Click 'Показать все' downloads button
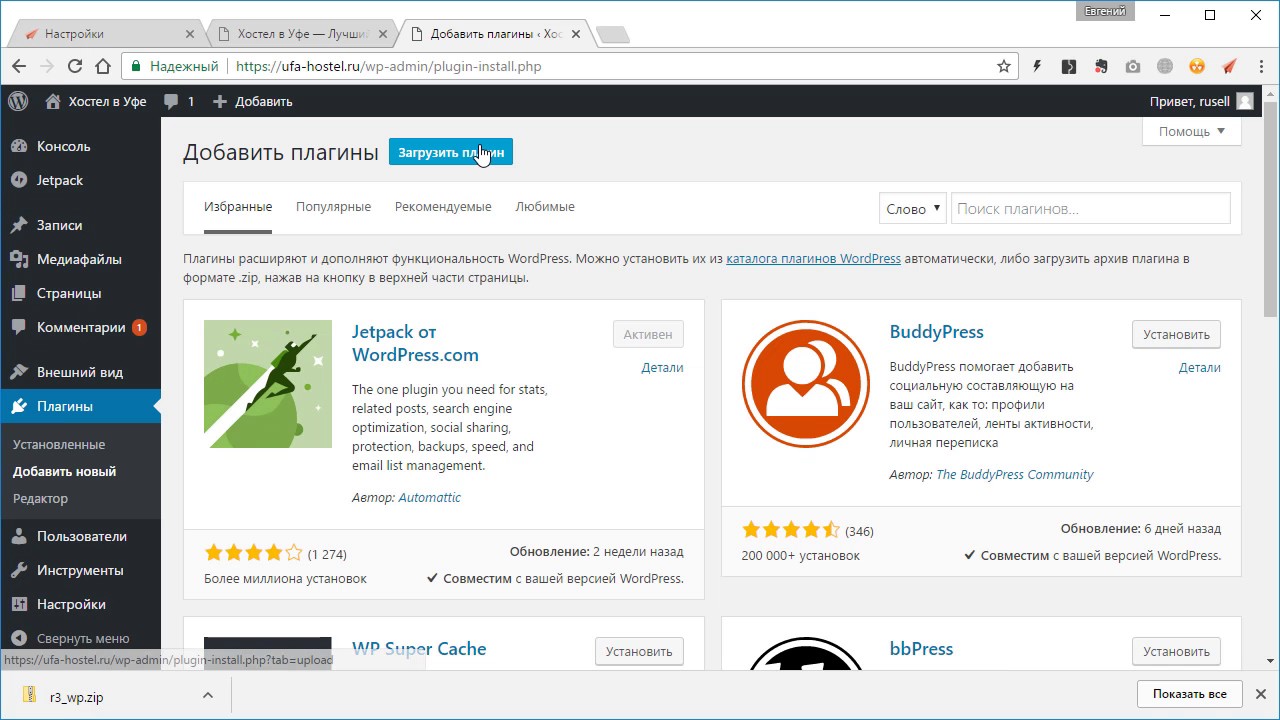The width and height of the screenshot is (1280, 720). pyautogui.click(x=1189, y=694)
